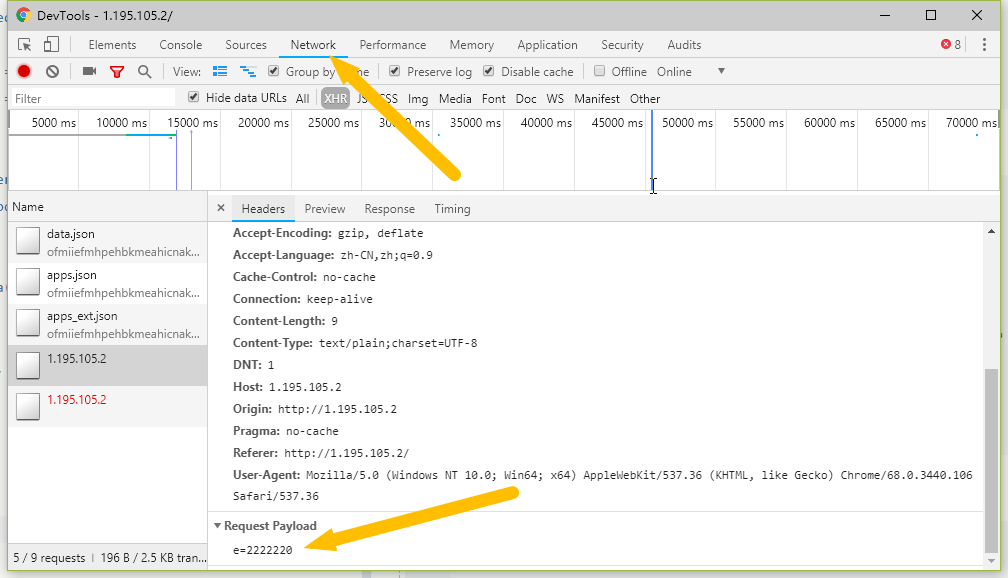Image resolution: width=1008 pixels, height=578 pixels.
Task: Open the Elements panel tab
Action: [112, 44]
